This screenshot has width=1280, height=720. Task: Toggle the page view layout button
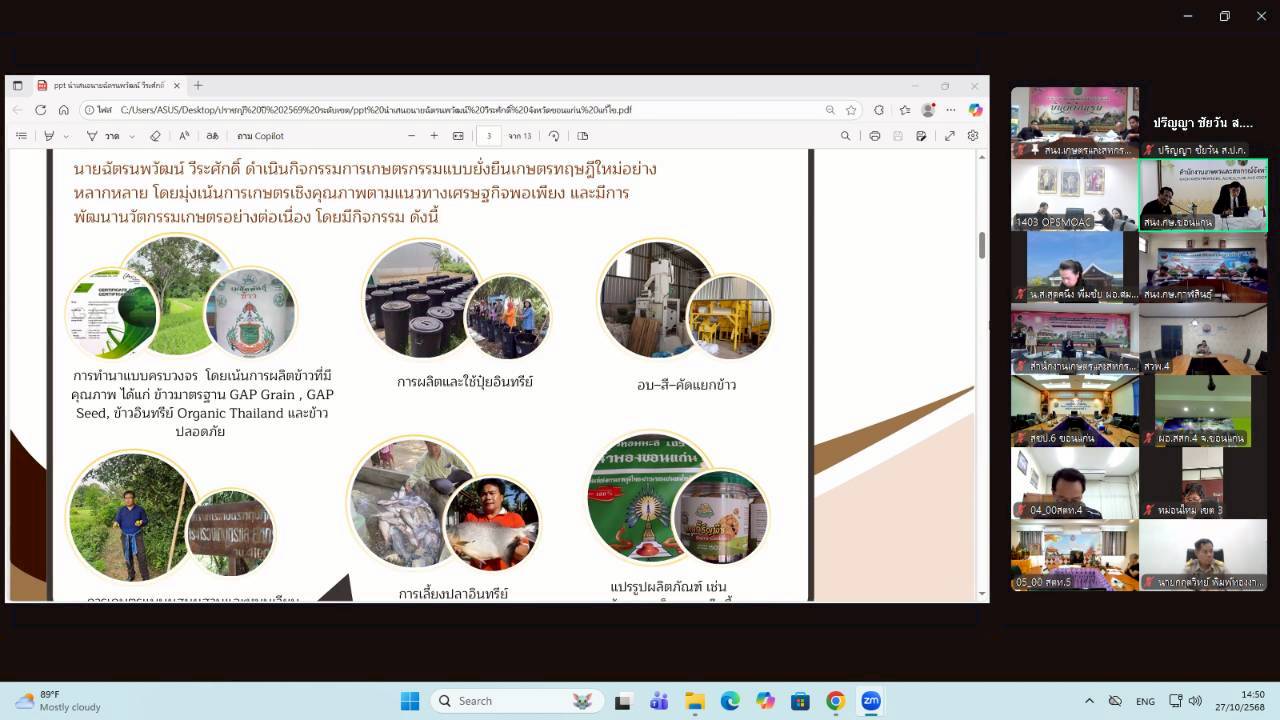(x=583, y=136)
